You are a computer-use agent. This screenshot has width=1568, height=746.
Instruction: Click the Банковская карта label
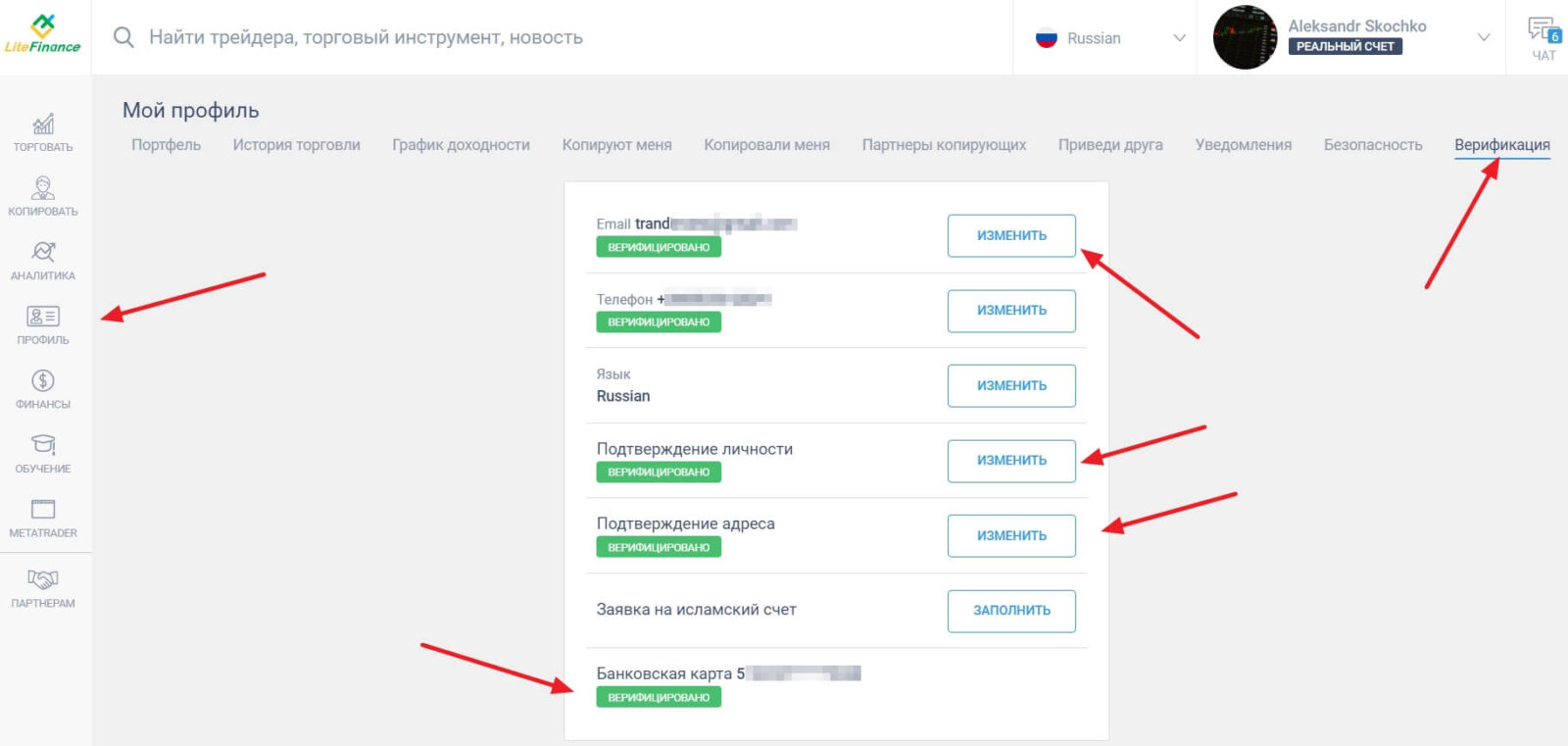pos(664,673)
